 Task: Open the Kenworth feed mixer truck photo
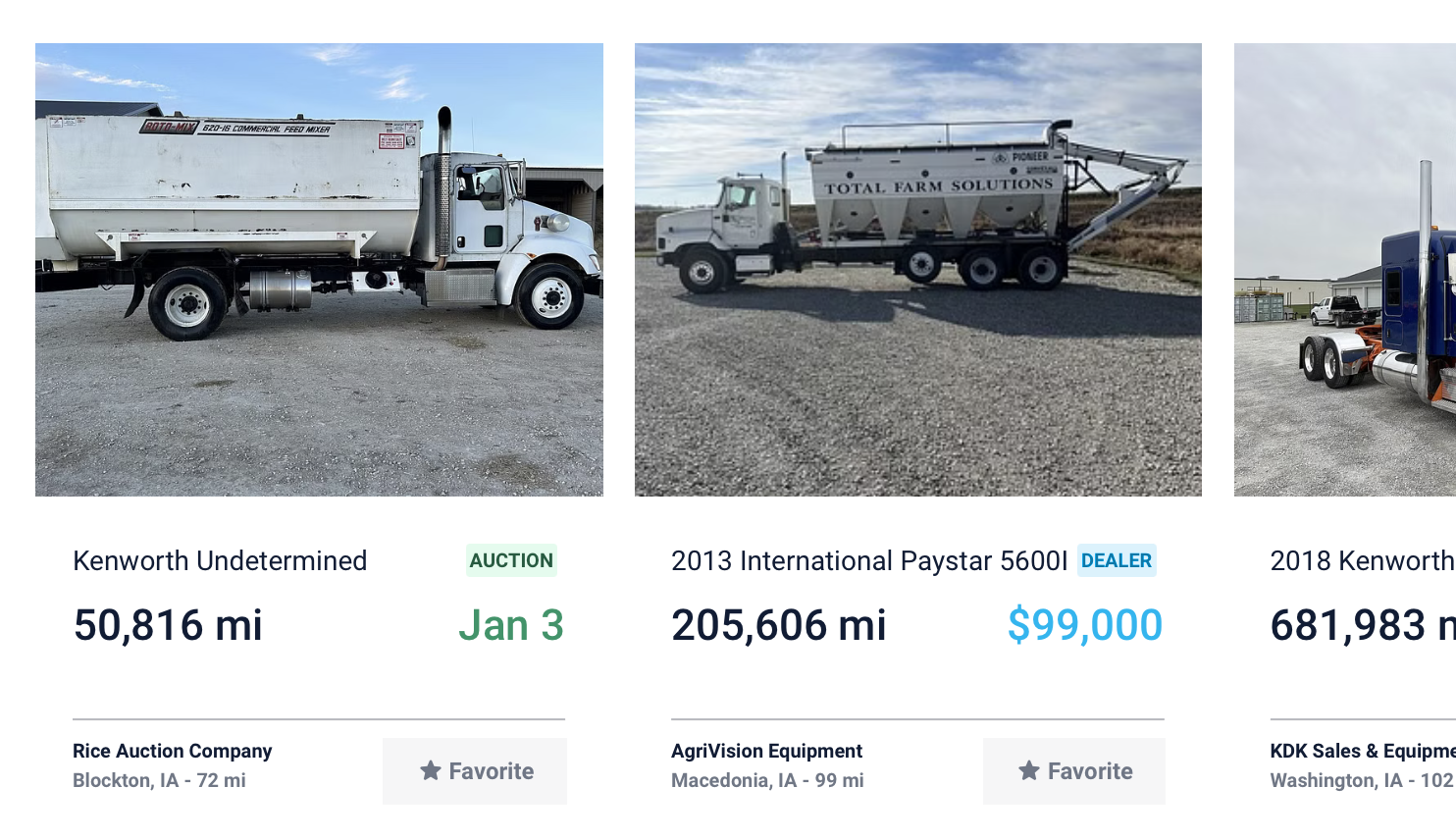pyautogui.click(x=319, y=269)
